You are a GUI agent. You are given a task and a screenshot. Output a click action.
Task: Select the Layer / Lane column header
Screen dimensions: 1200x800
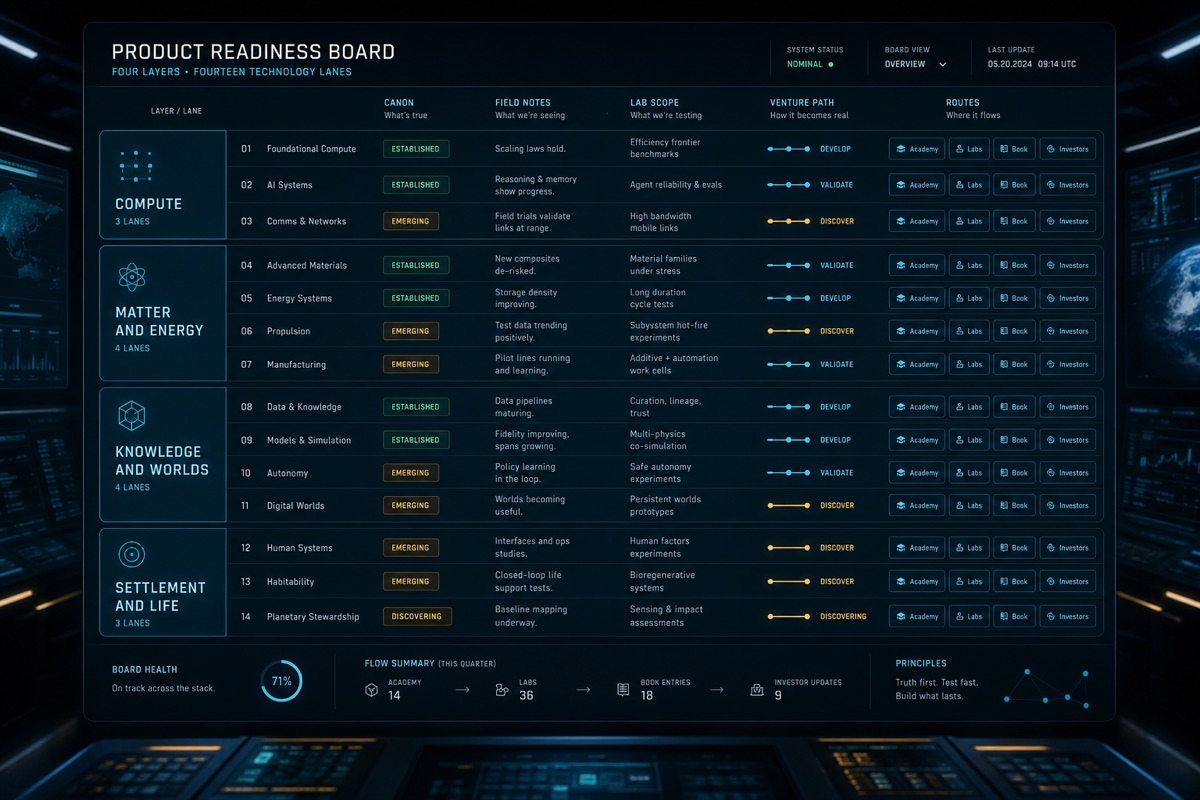(x=176, y=111)
